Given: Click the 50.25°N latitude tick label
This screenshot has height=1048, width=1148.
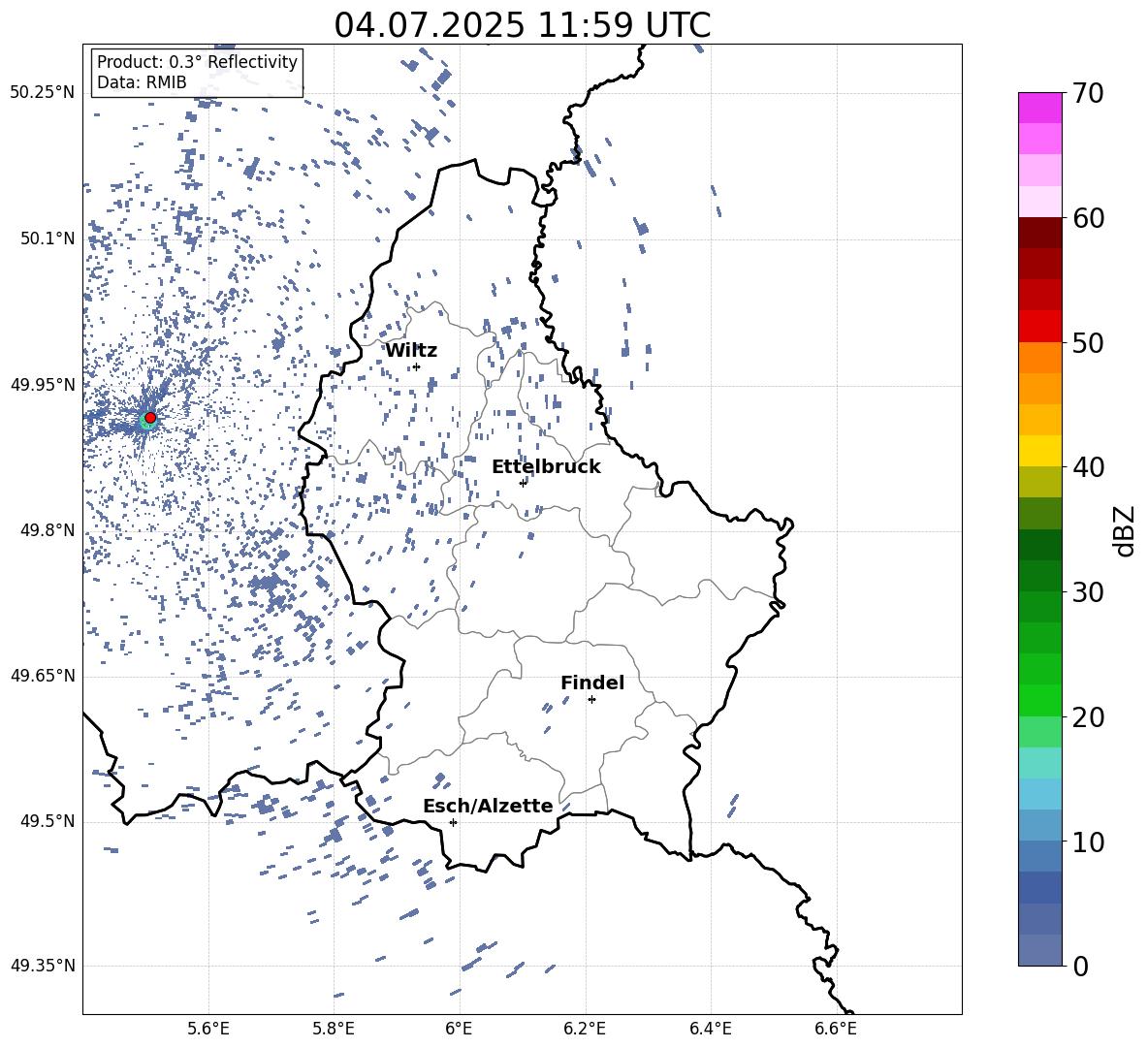Looking at the screenshot, I should [x=43, y=93].
